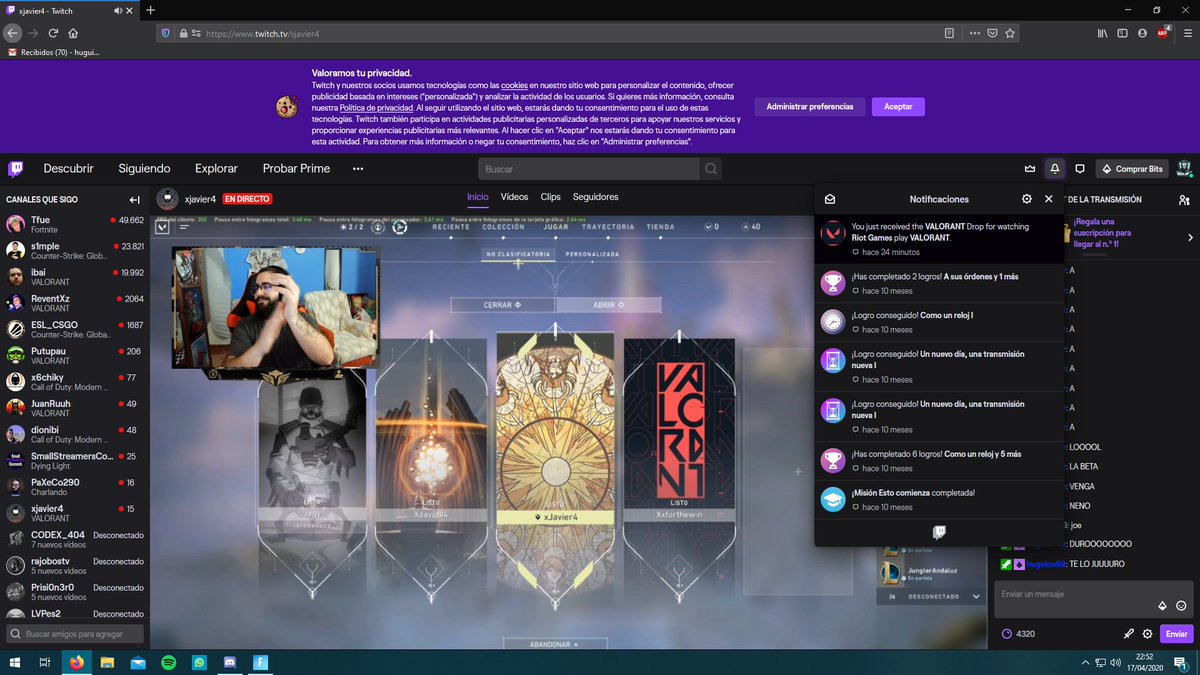The image size is (1200, 675).
Task: Open Adblock Plus extension icon
Action: tap(1163, 33)
